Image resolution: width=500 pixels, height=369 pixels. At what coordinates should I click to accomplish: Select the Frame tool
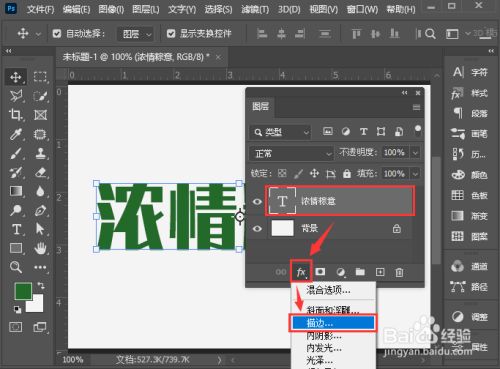click(40, 115)
